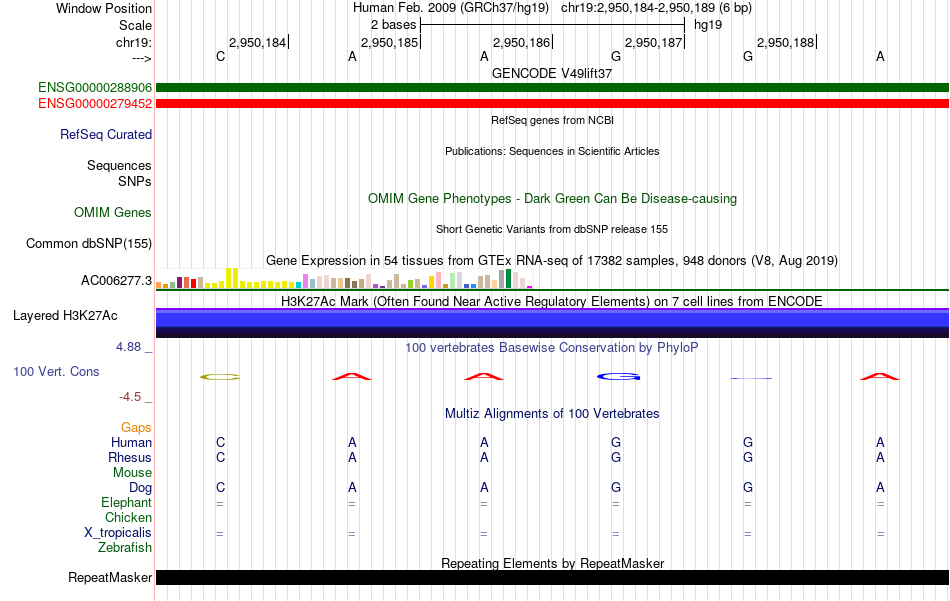Select the Elephant species row label

pyautogui.click(x=127, y=502)
